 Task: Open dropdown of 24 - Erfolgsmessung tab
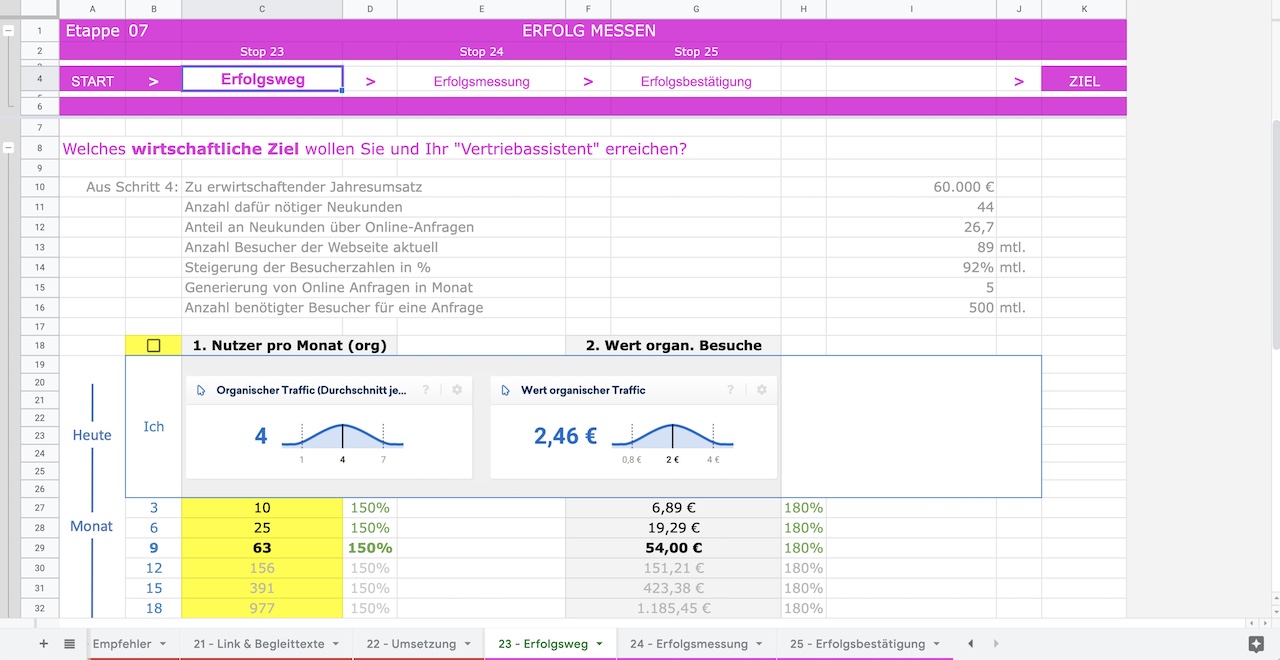pos(759,644)
